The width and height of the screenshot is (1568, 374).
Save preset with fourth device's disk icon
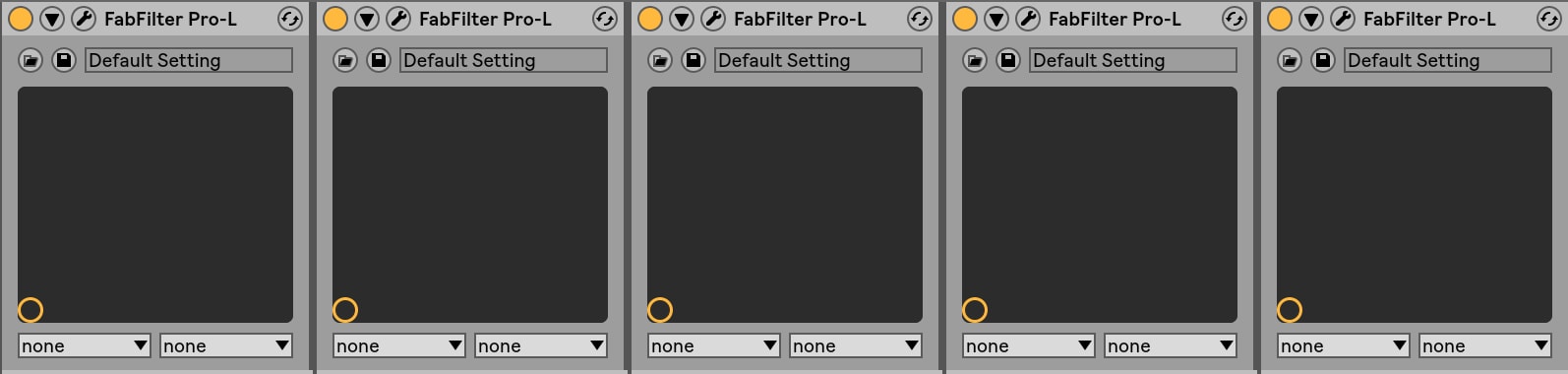1008,60
